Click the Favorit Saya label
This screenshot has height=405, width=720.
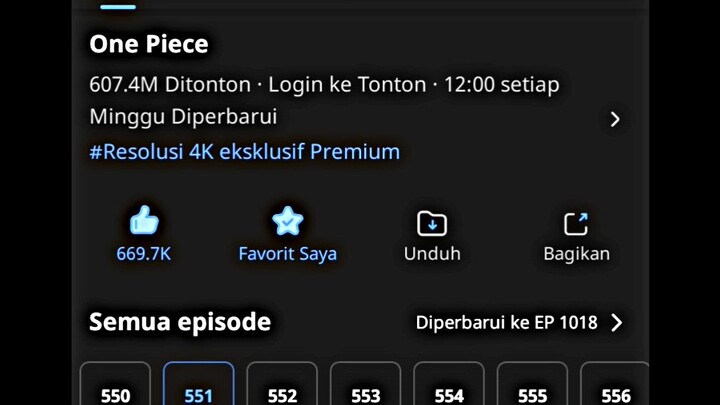287,254
